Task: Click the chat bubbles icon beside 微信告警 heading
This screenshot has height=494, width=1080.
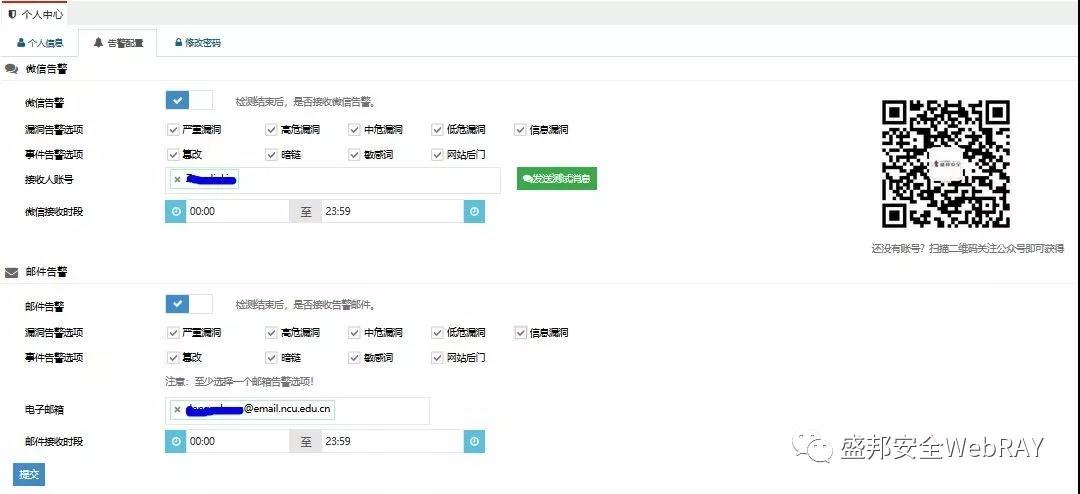Action: click(x=12, y=69)
